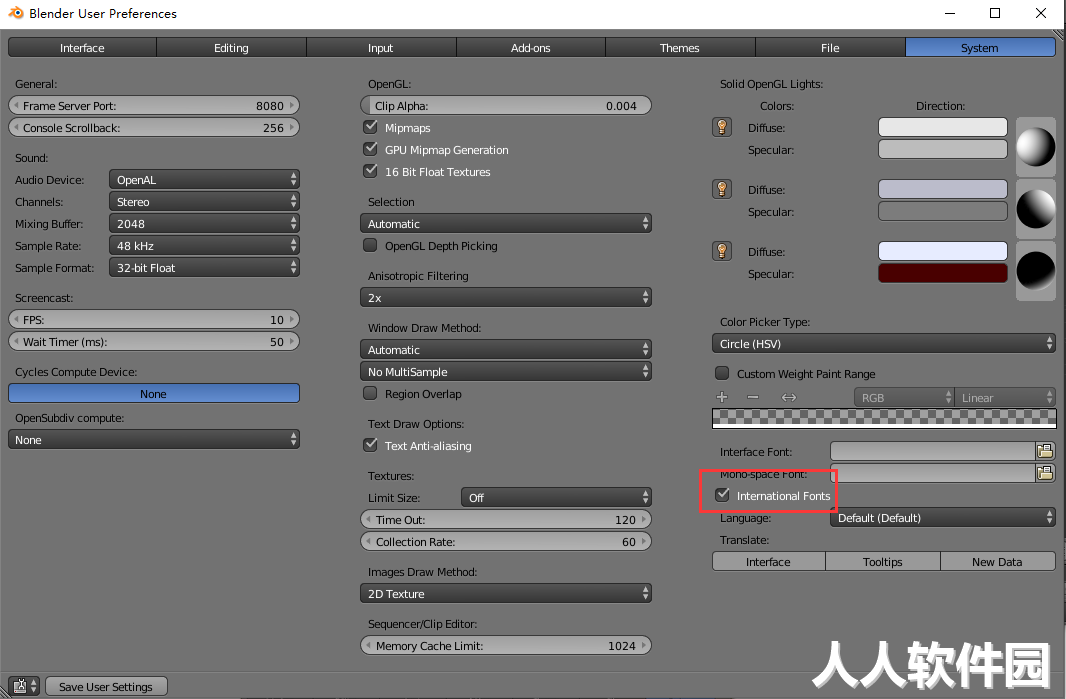Click first light Diffuse color swatch
Viewport: 1066px width, 699px height.
pyautogui.click(x=943, y=127)
